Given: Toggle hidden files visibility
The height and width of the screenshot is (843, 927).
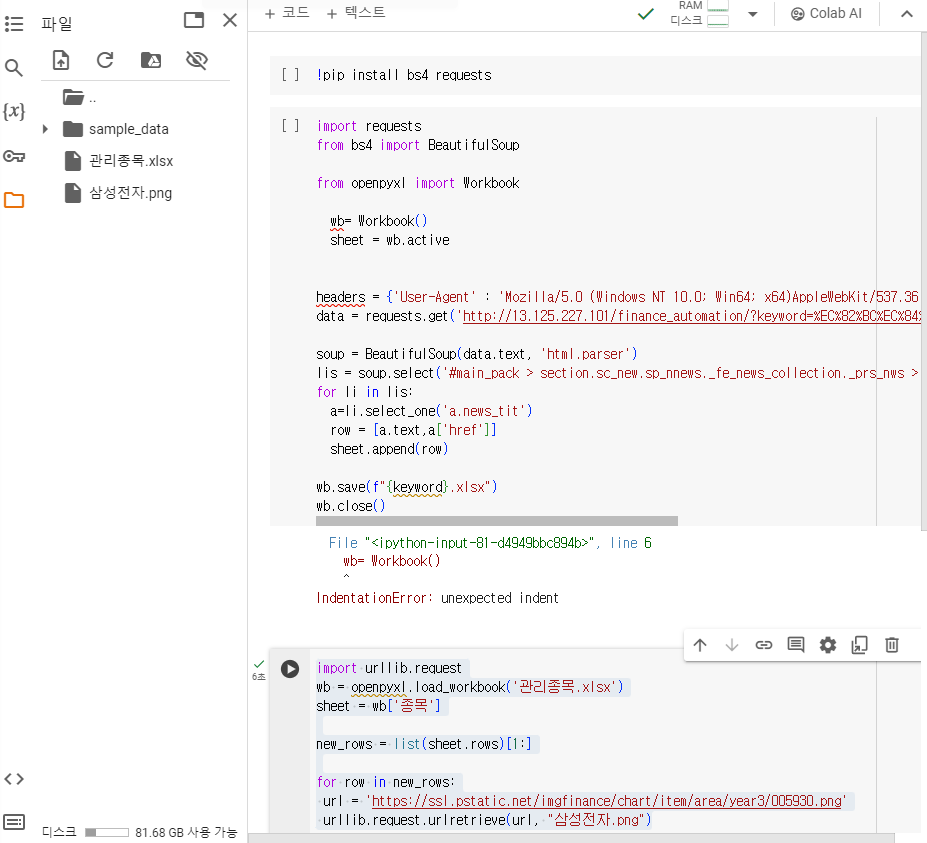Looking at the screenshot, I should [196, 60].
